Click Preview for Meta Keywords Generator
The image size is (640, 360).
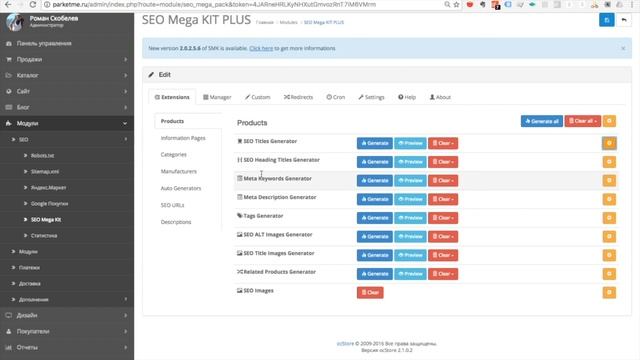click(410, 180)
